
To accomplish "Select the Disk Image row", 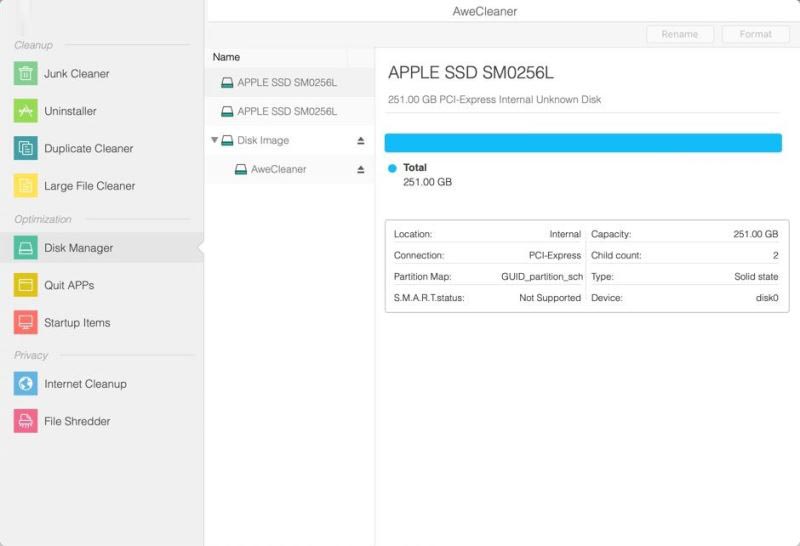I will 289,140.
